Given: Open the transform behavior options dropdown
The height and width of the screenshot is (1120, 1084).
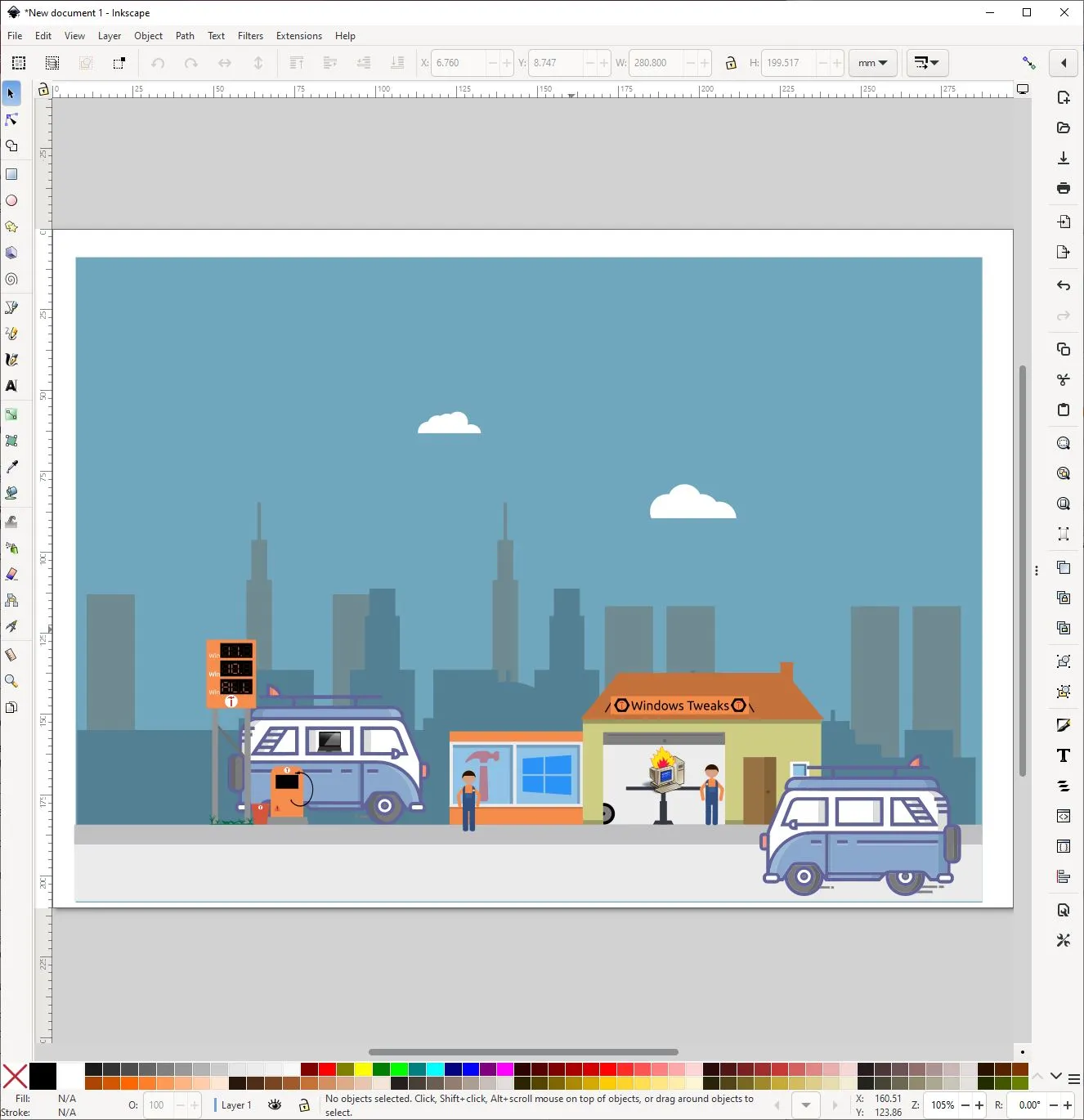Looking at the screenshot, I should coord(927,63).
